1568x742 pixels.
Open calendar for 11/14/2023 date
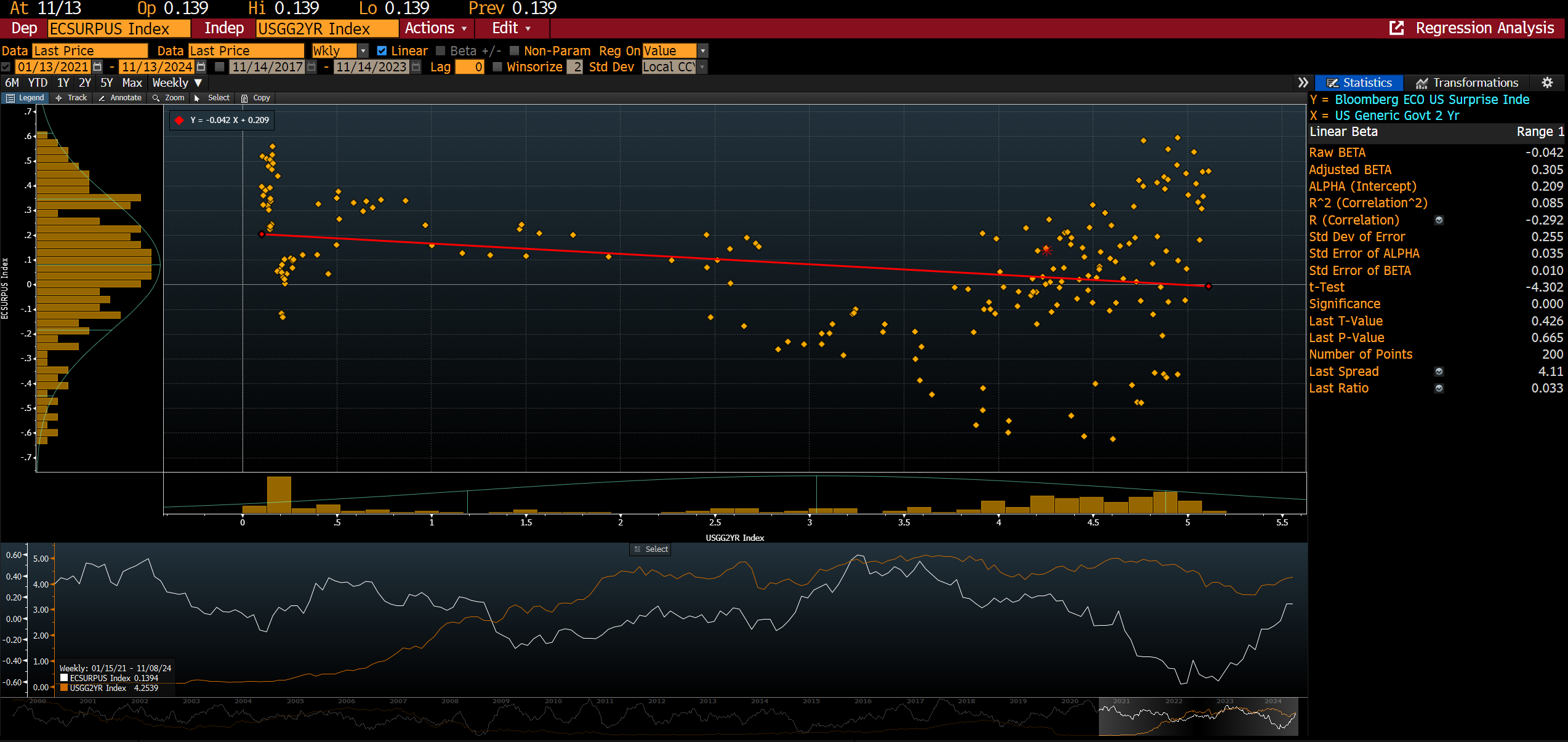coord(416,66)
